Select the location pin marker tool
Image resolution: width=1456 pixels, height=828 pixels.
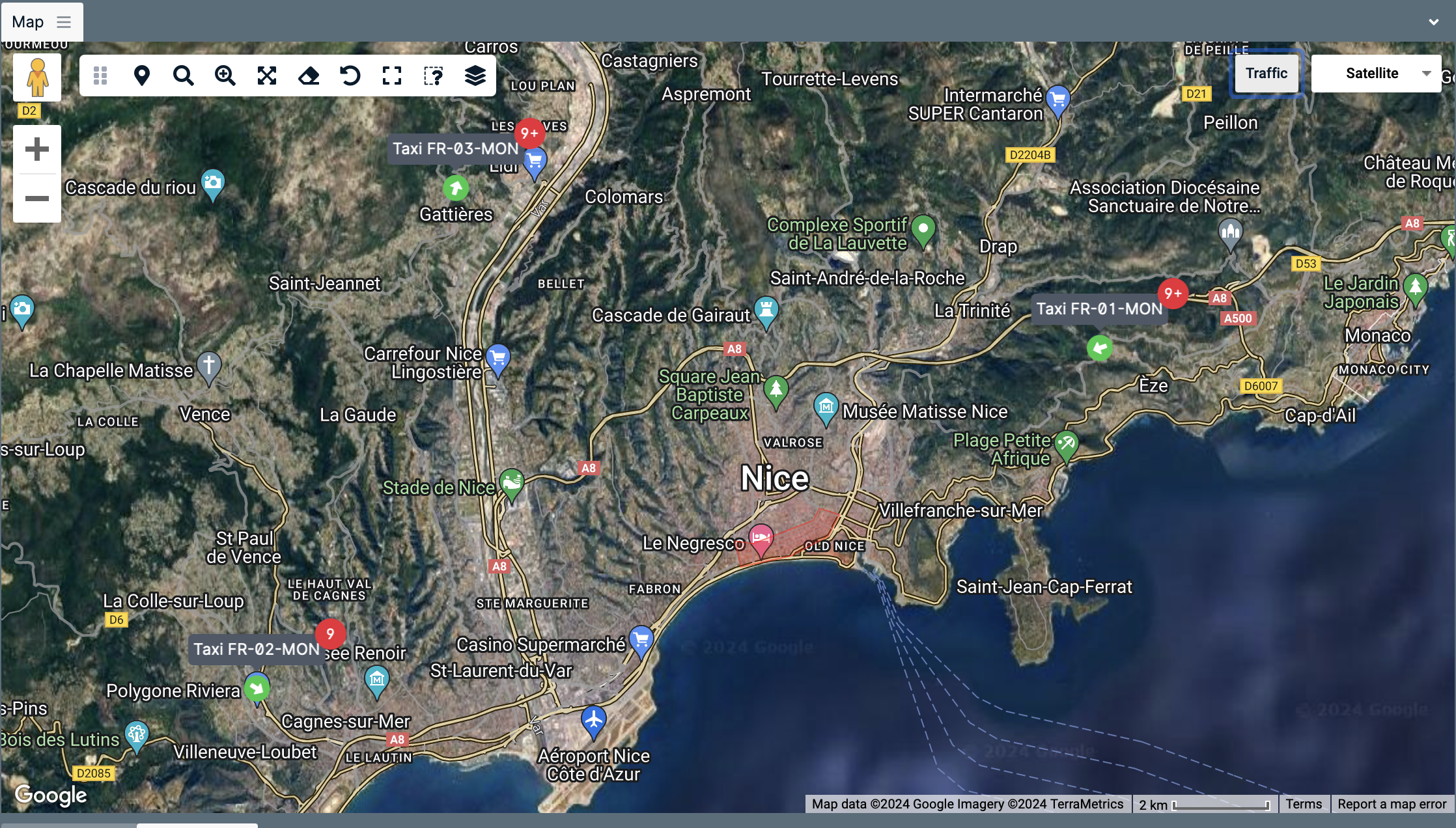click(x=142, y=76)
